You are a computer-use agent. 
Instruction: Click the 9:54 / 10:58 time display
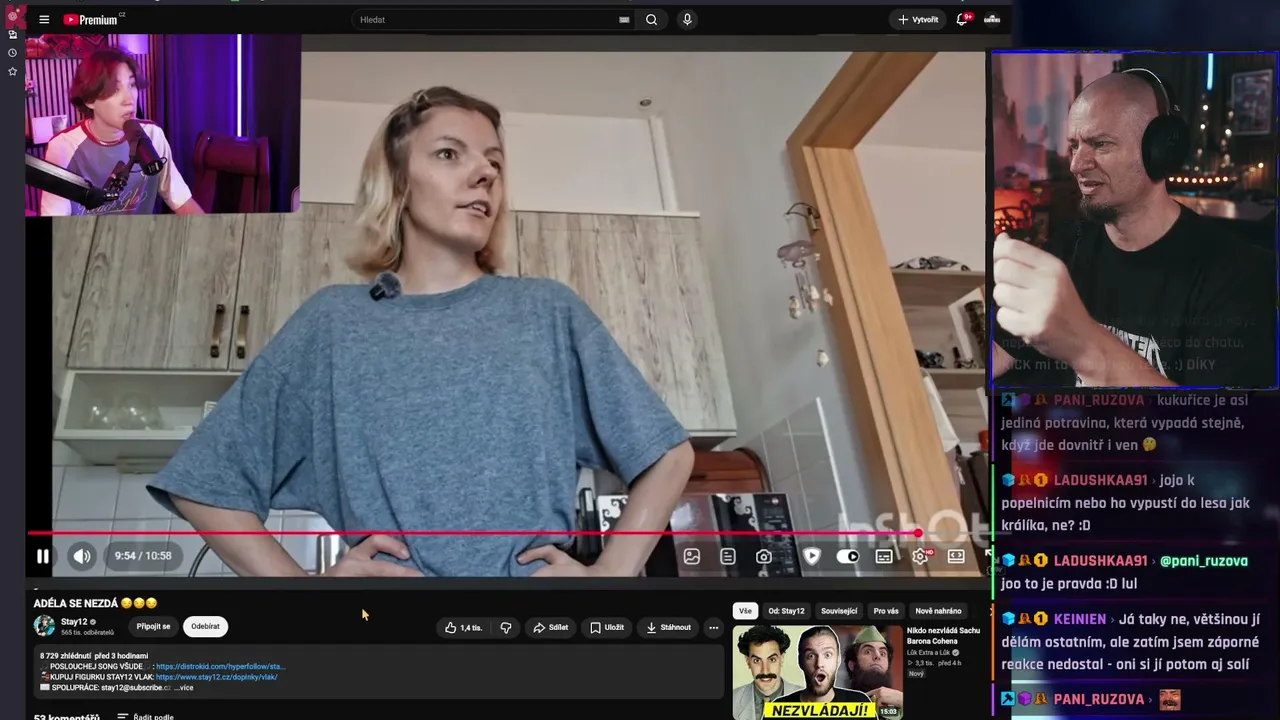point(143,556)
